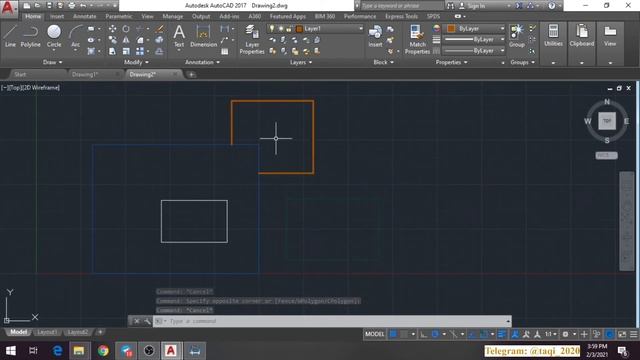Expand the Modify panel
The image size is (640, 360).
136,62
